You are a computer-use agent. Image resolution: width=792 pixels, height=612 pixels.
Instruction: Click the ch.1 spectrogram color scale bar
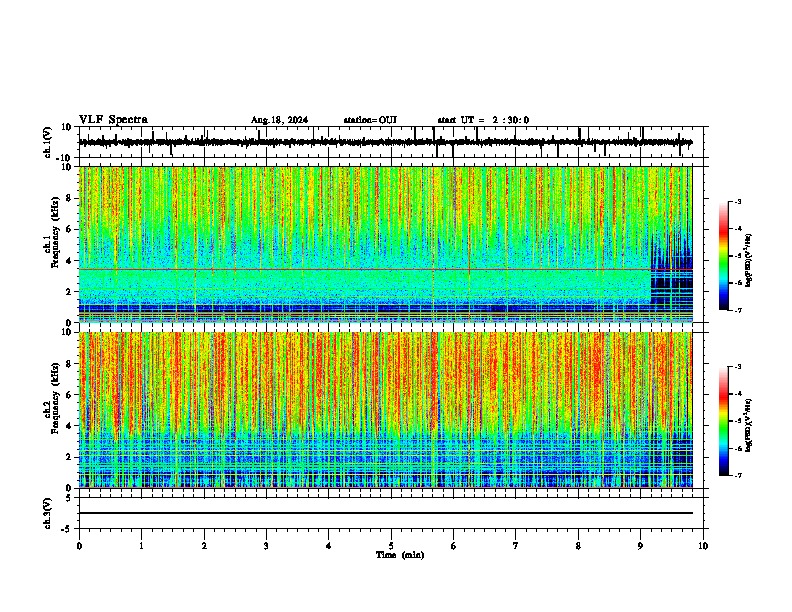724,256
